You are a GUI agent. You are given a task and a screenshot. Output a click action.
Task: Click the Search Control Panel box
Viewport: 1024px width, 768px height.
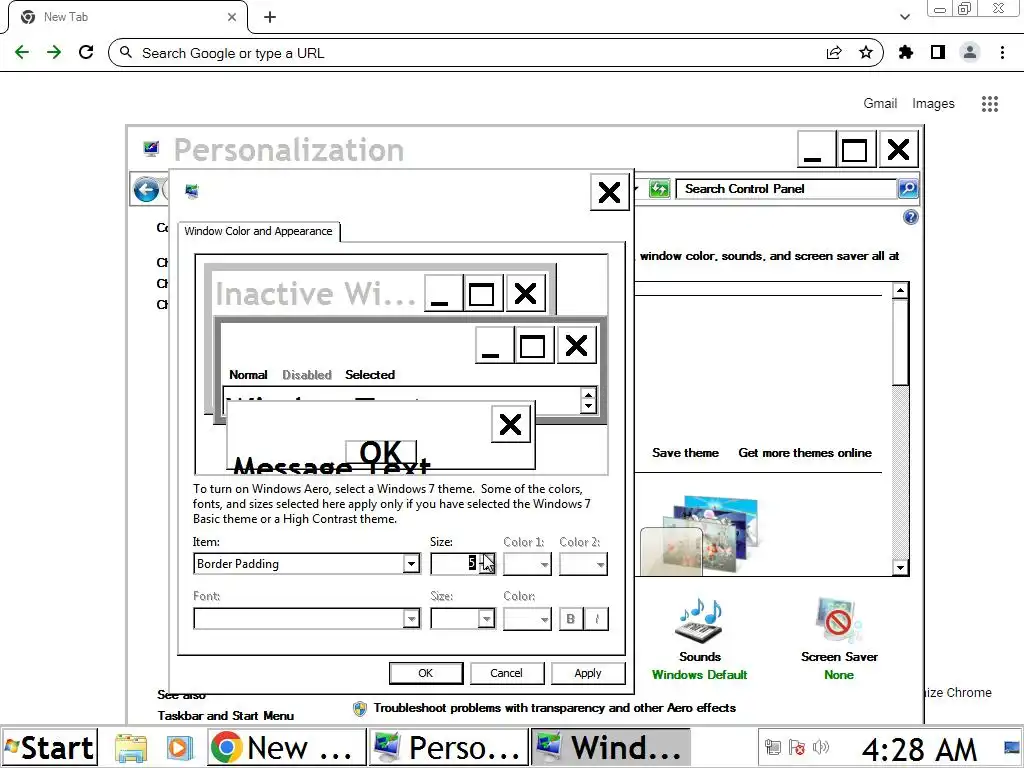pos(786,189)
